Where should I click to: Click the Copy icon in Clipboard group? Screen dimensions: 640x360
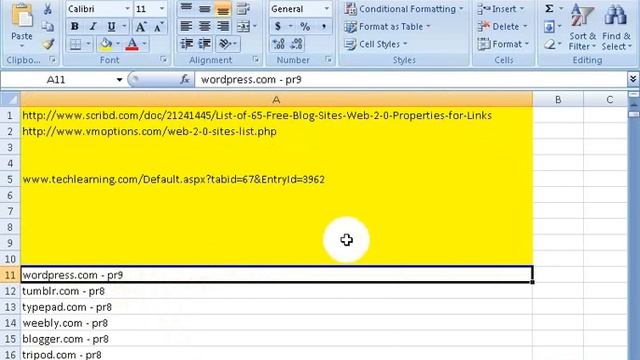pyautogui.click(x=48, y=27)
